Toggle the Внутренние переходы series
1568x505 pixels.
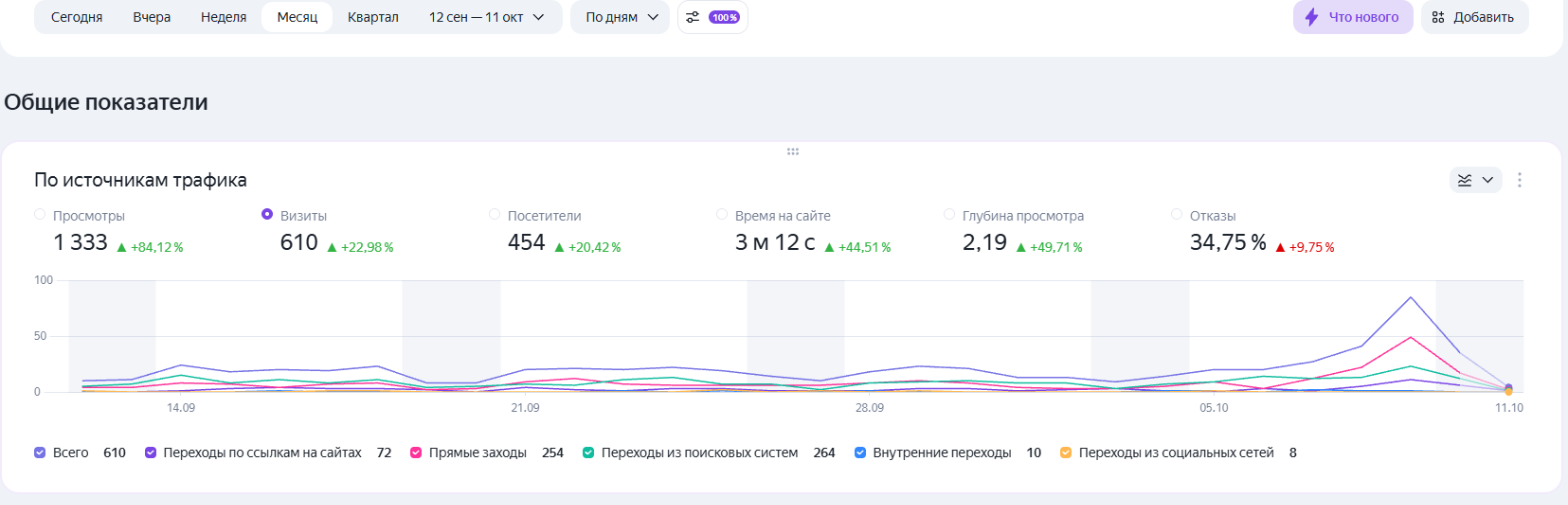coord(860,452)
